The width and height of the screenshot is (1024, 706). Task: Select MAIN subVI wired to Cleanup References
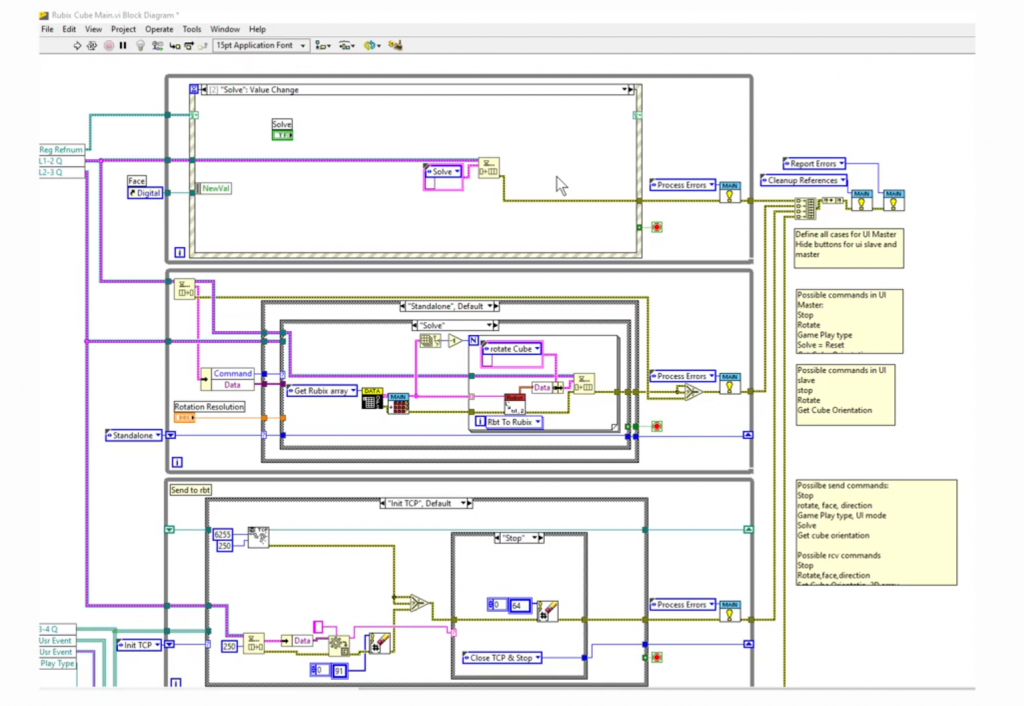861,200
